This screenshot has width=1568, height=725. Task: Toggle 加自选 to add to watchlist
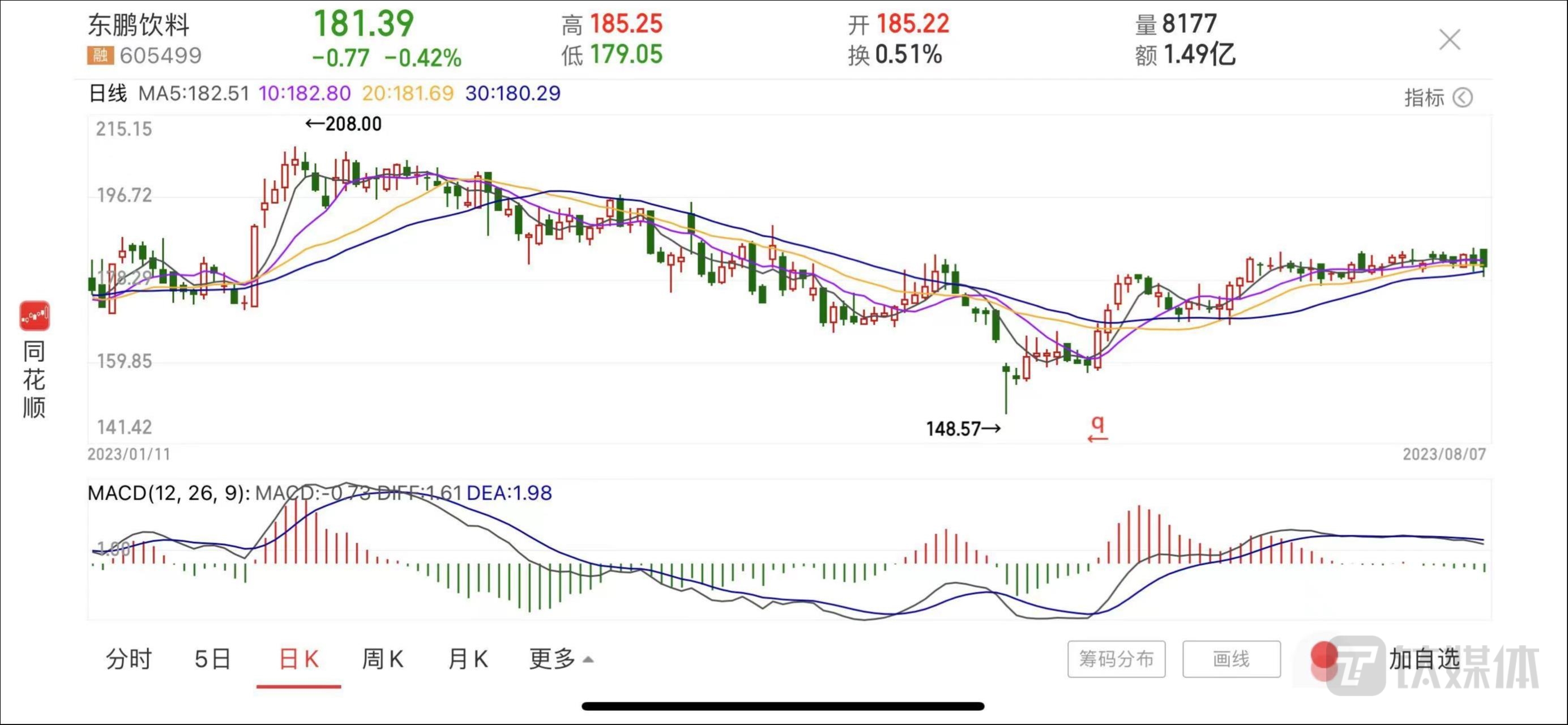tap(1424, 659)
